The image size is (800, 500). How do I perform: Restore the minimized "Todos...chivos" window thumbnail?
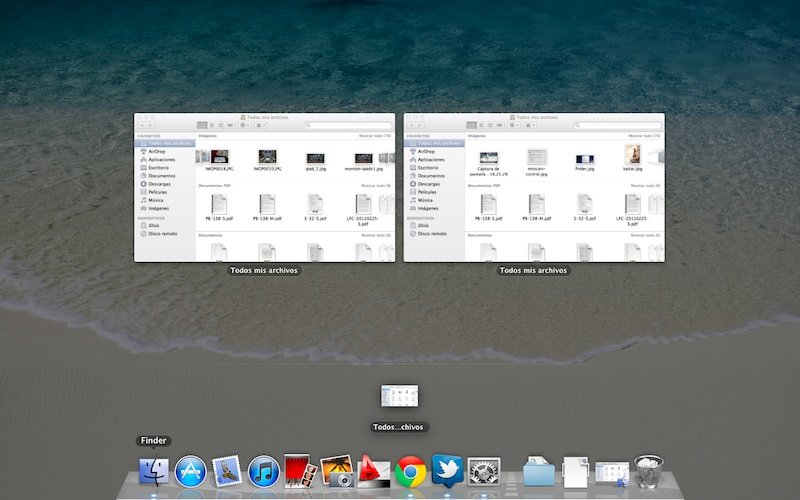click(399, 397)
